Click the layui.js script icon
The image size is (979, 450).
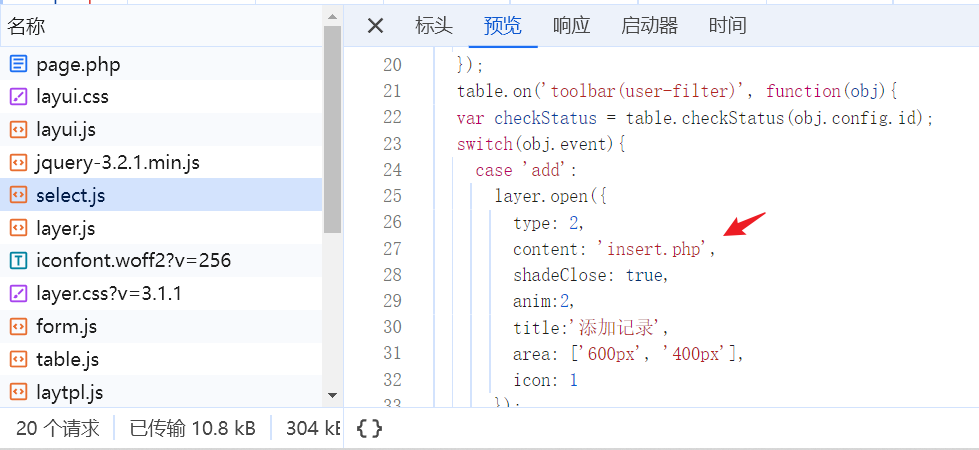coord(18,130)
